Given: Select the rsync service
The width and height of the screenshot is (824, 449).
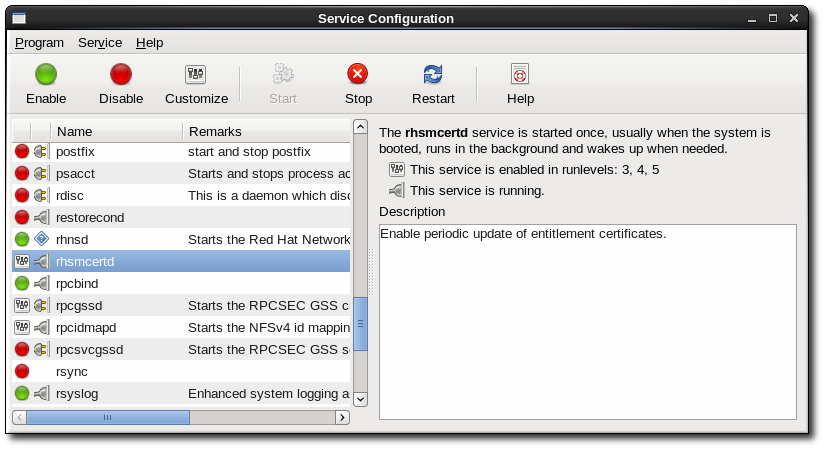Looking at the screenshot, I should [181, 372].
